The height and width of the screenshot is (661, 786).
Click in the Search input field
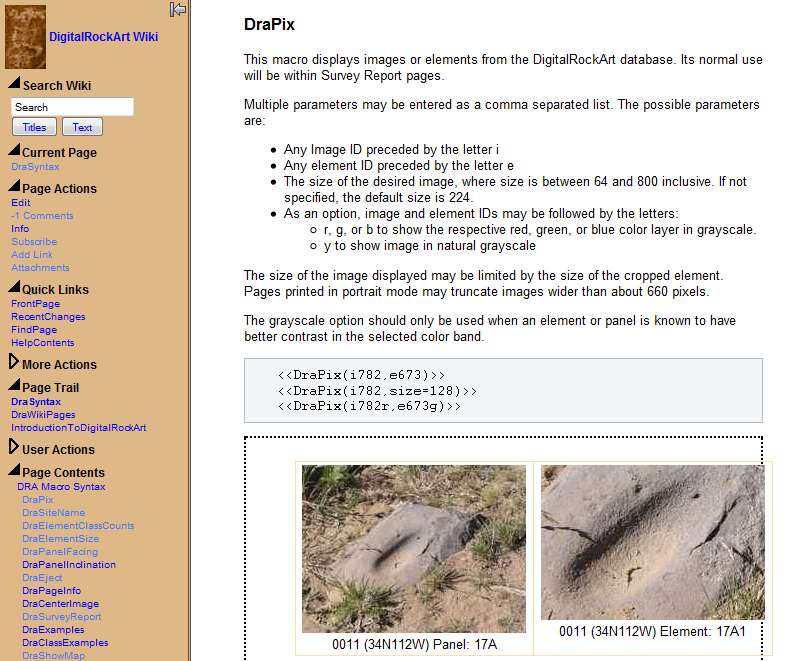tap(72, 107)
